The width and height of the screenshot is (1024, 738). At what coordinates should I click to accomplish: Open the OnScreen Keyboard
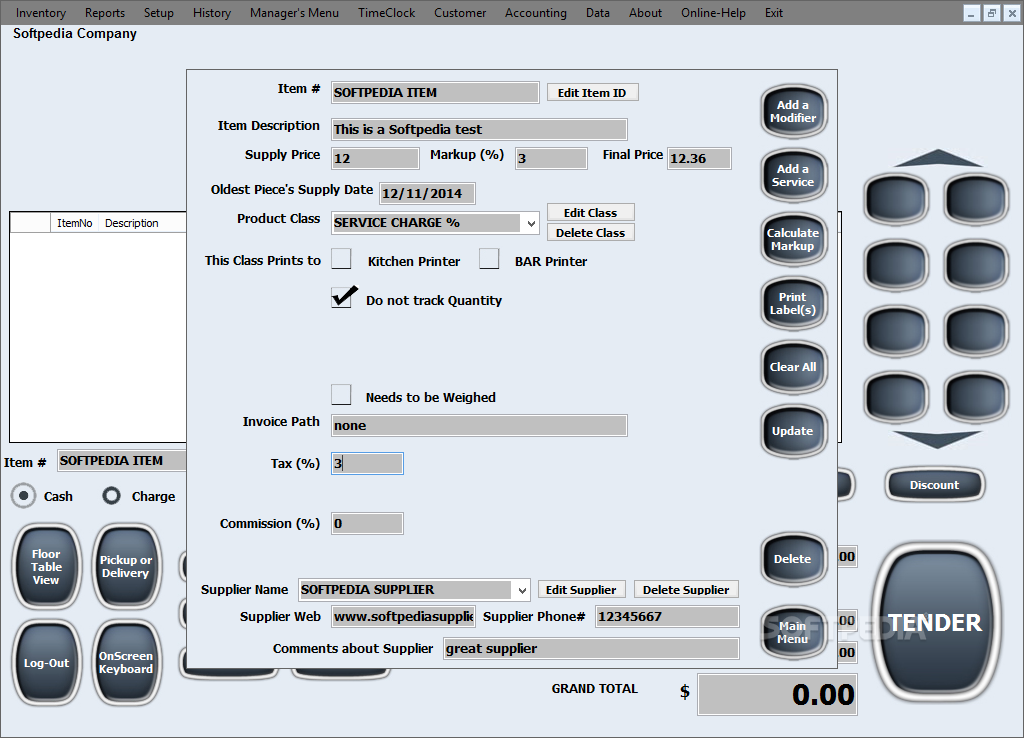tap(125, 663)
